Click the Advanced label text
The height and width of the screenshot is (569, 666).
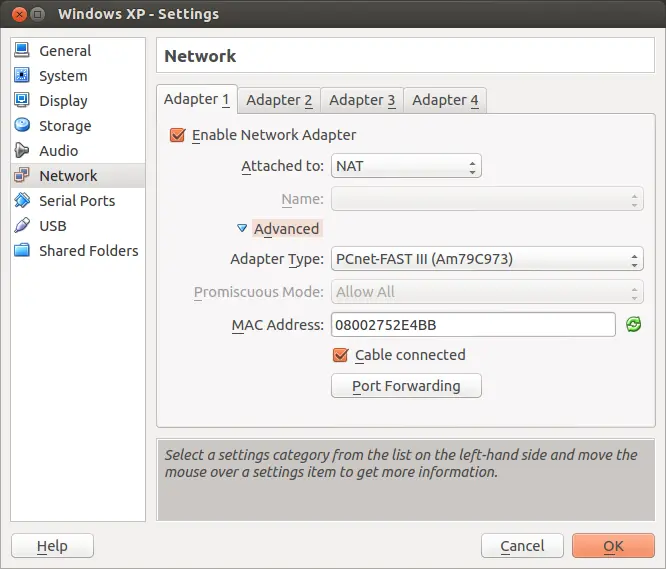[x=286, y=229]
